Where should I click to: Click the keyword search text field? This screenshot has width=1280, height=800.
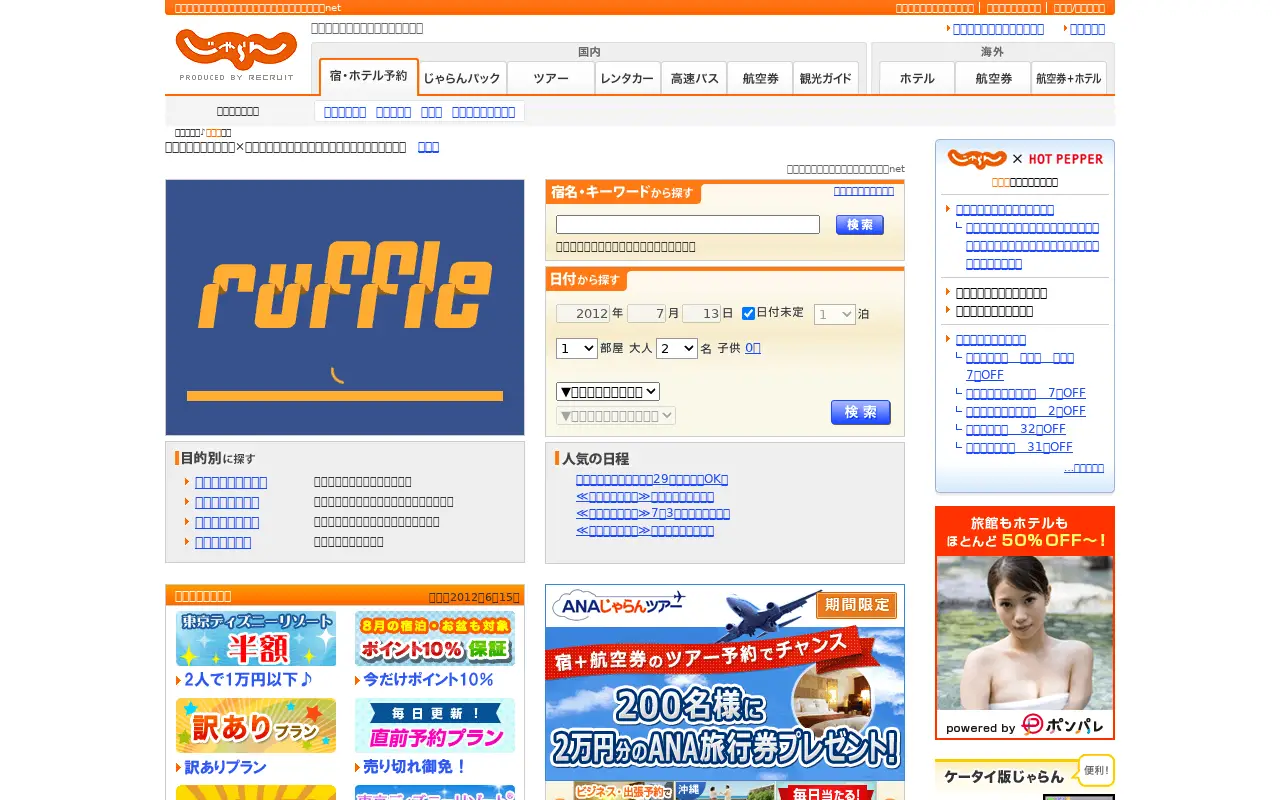688,225
